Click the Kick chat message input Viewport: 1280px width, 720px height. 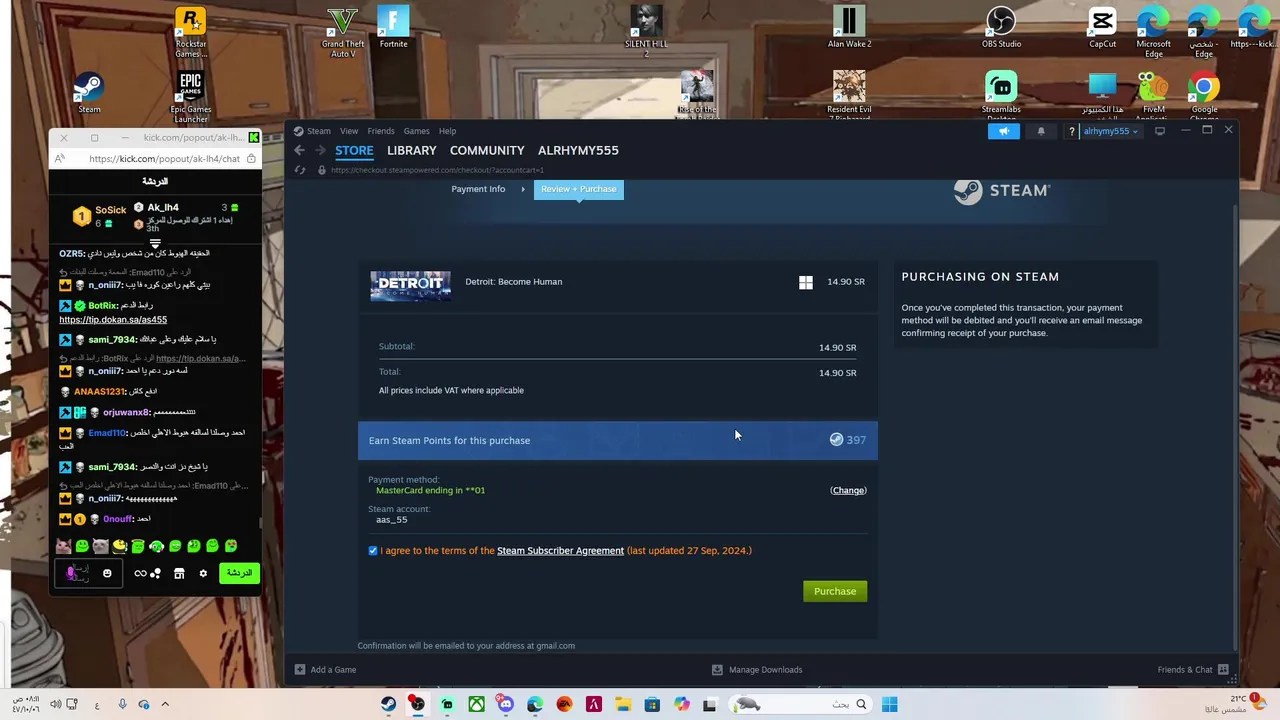[x=88, y=573]
